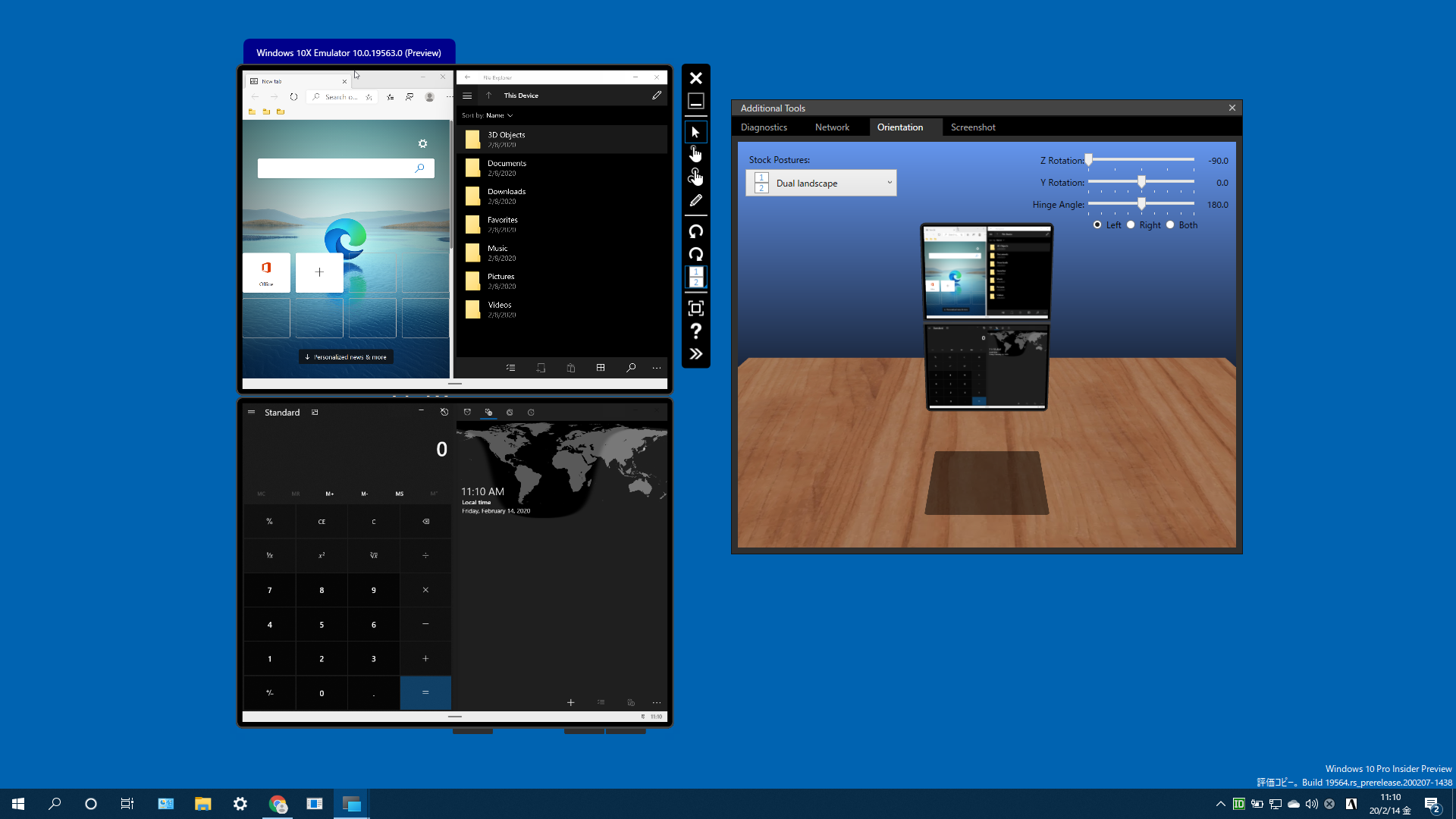Screen dimensions: 1456x819
Task: Click the double chevron tools icon
Action: click(x=695, y=354)
